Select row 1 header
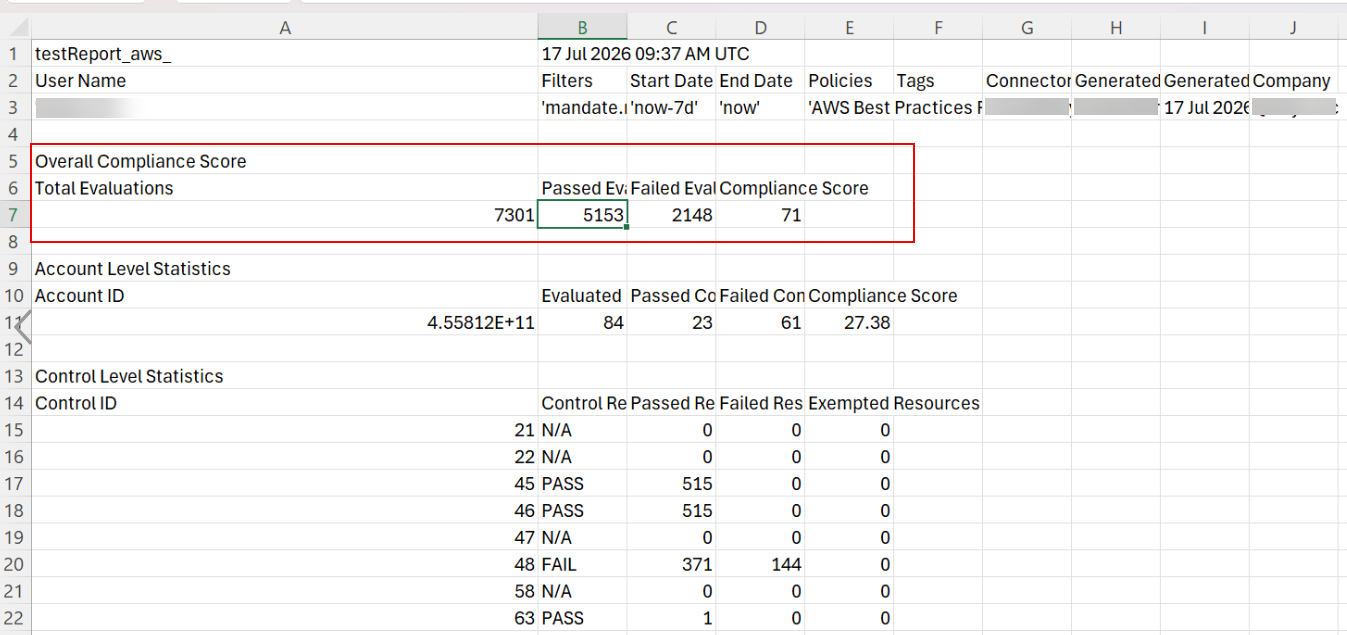Screen dimensions: 1347x635 point(15,54)
